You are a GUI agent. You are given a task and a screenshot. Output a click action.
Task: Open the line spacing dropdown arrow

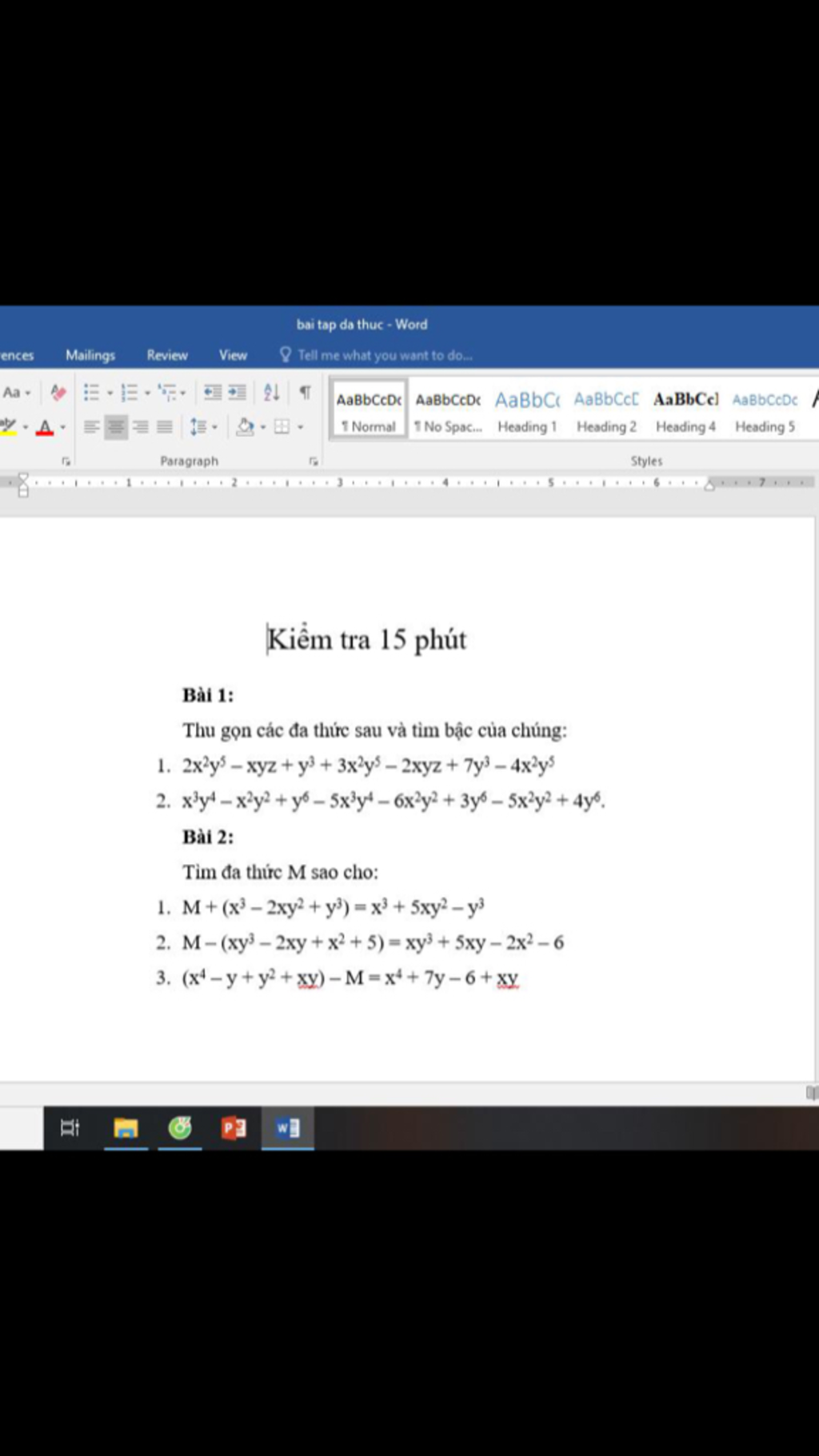(214, 428)
